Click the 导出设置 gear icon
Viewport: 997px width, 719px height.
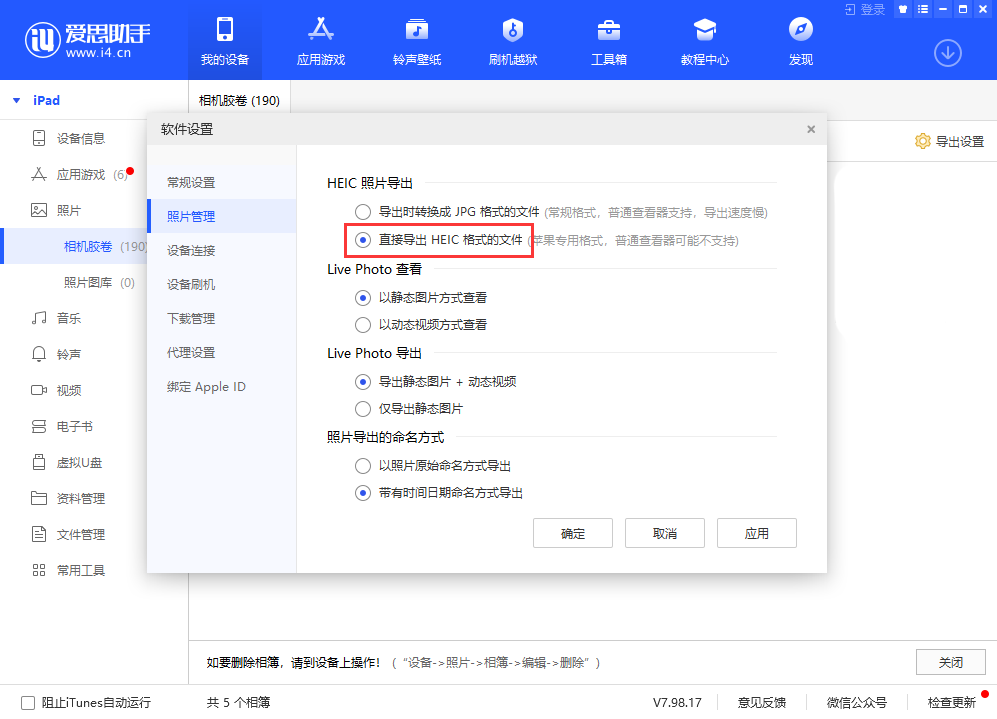click(922, 141)
